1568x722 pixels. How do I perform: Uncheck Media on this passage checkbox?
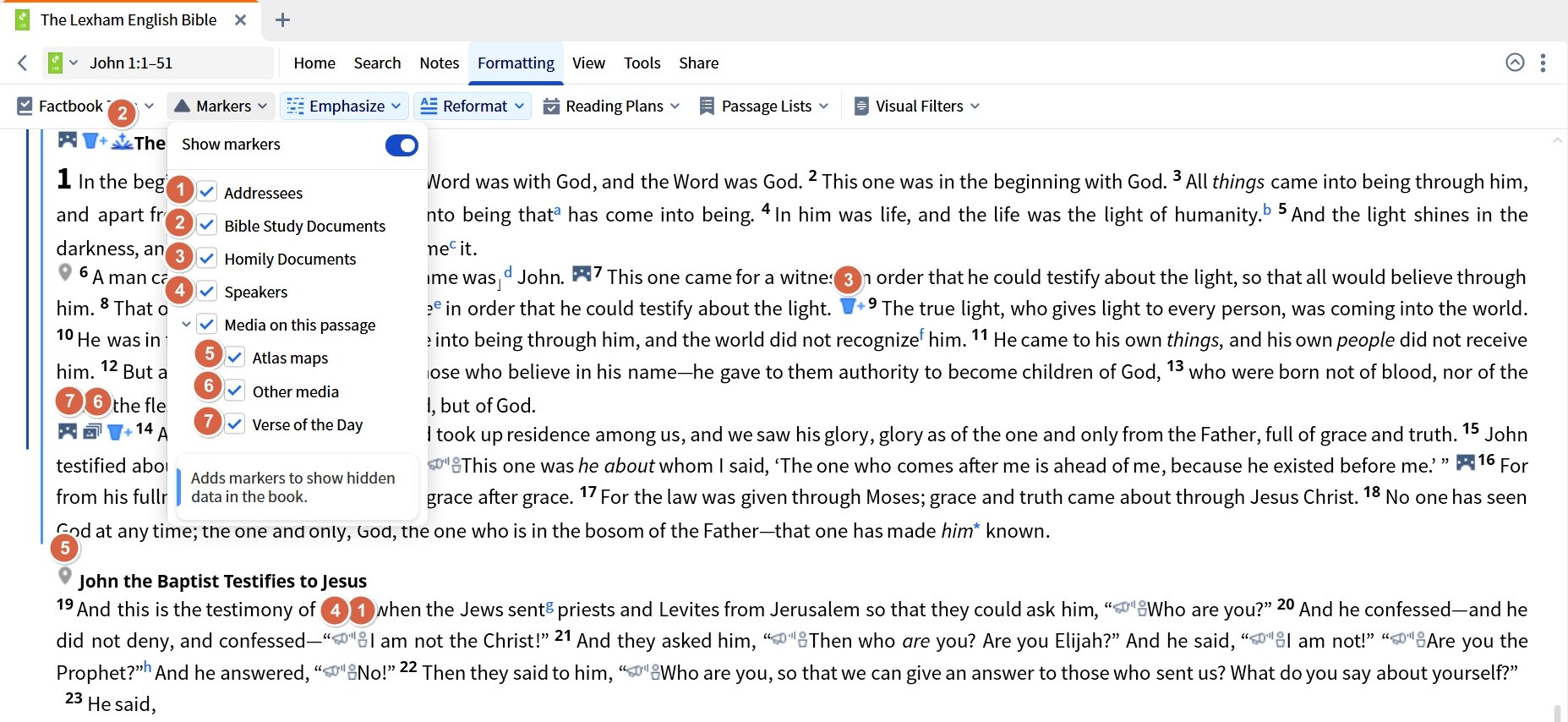207,324
